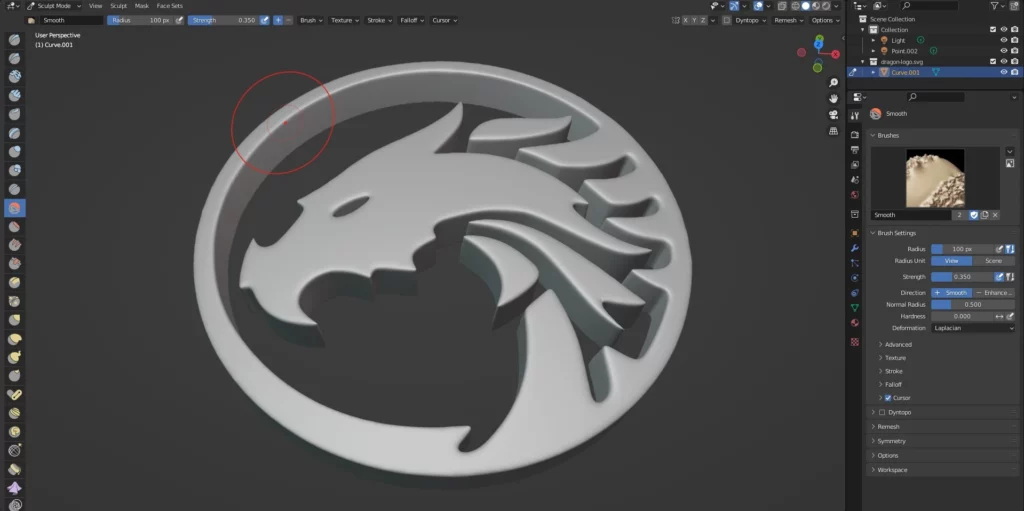This screenshot has width=1024, height=511.
Task: Select the active Smooth brush in toolbar
Action: [x=14, y=208]
